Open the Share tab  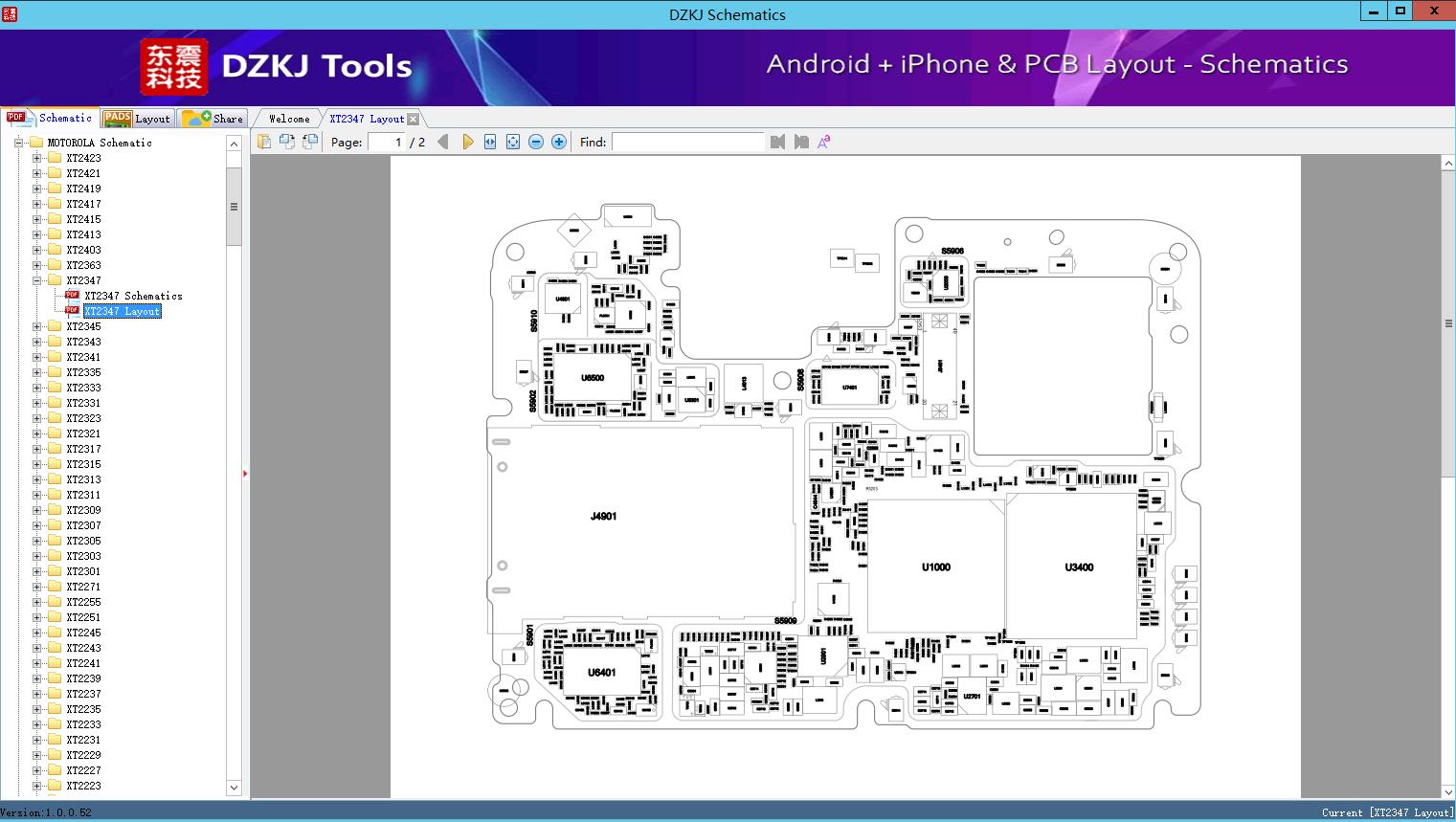(x=213, y=119)
